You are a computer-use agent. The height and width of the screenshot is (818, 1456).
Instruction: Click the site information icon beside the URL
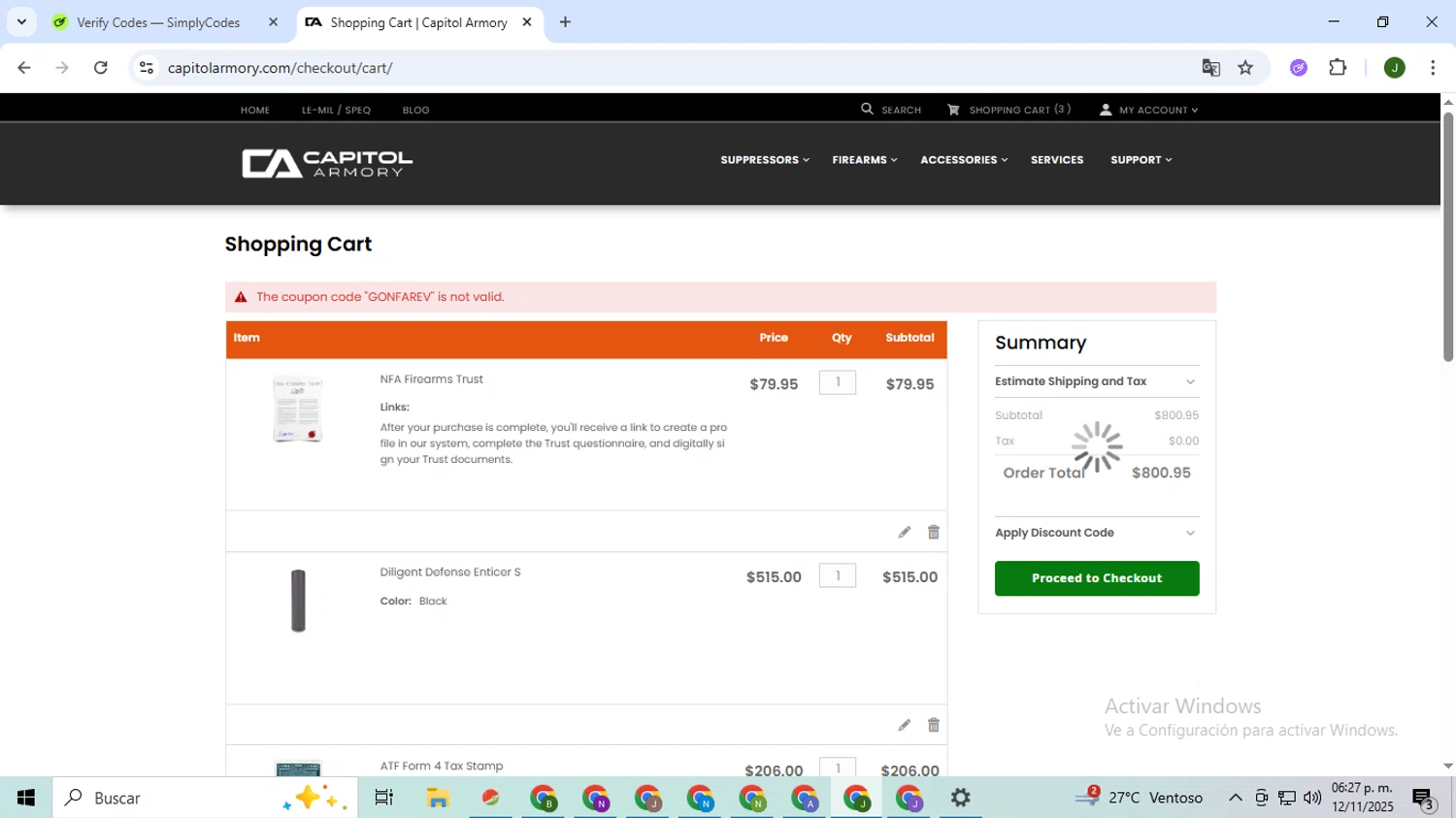point(147,68)
